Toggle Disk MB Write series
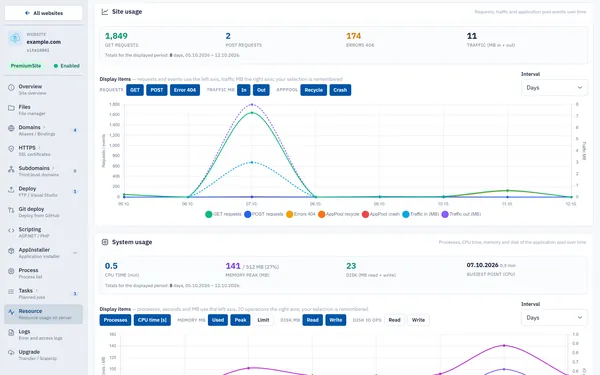The height and width of the screenshot is (375, 600). (x=336, y=320)
